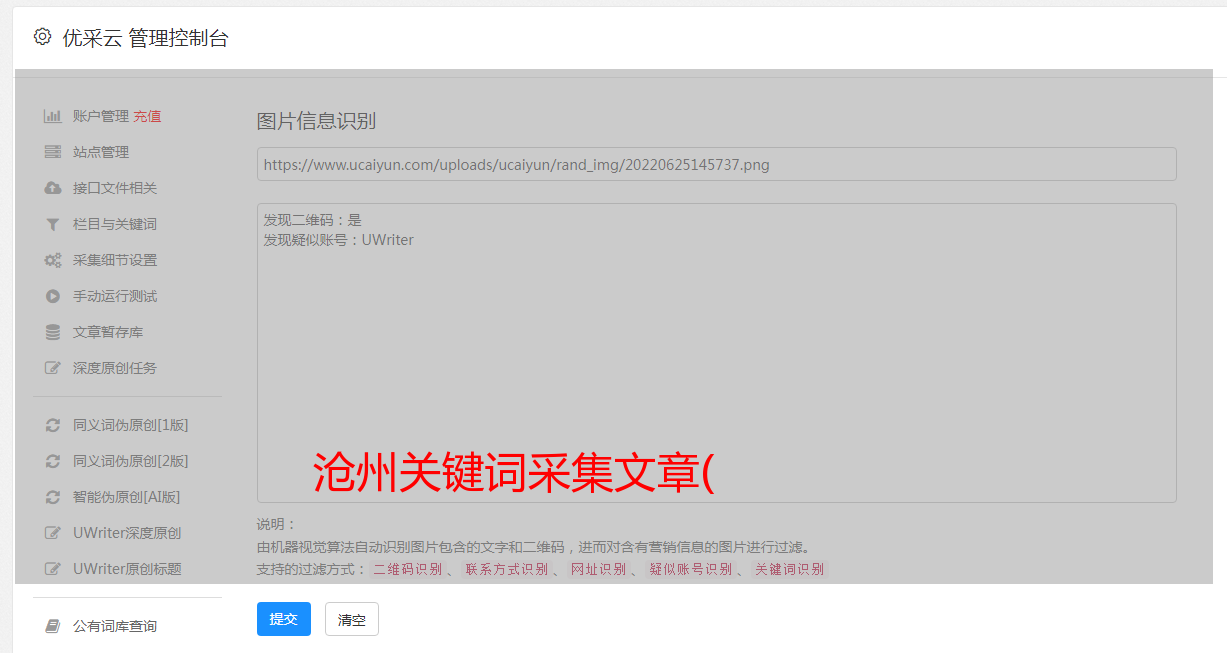Go to 接口文件相关
This screenshot has height=653, width=1227.
coord(115,188)
